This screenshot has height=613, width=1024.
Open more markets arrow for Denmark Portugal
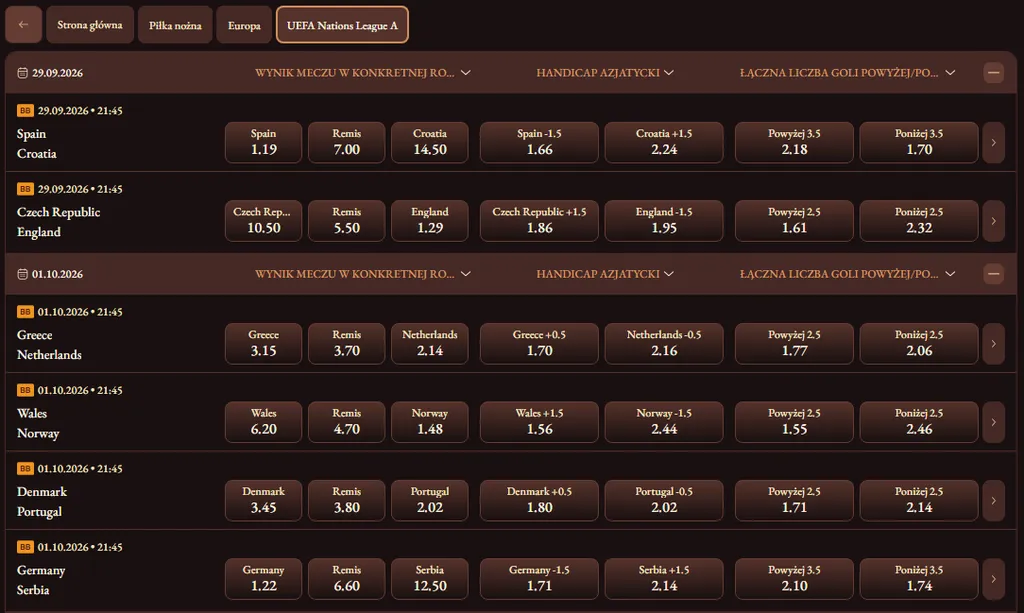point(993,500)
